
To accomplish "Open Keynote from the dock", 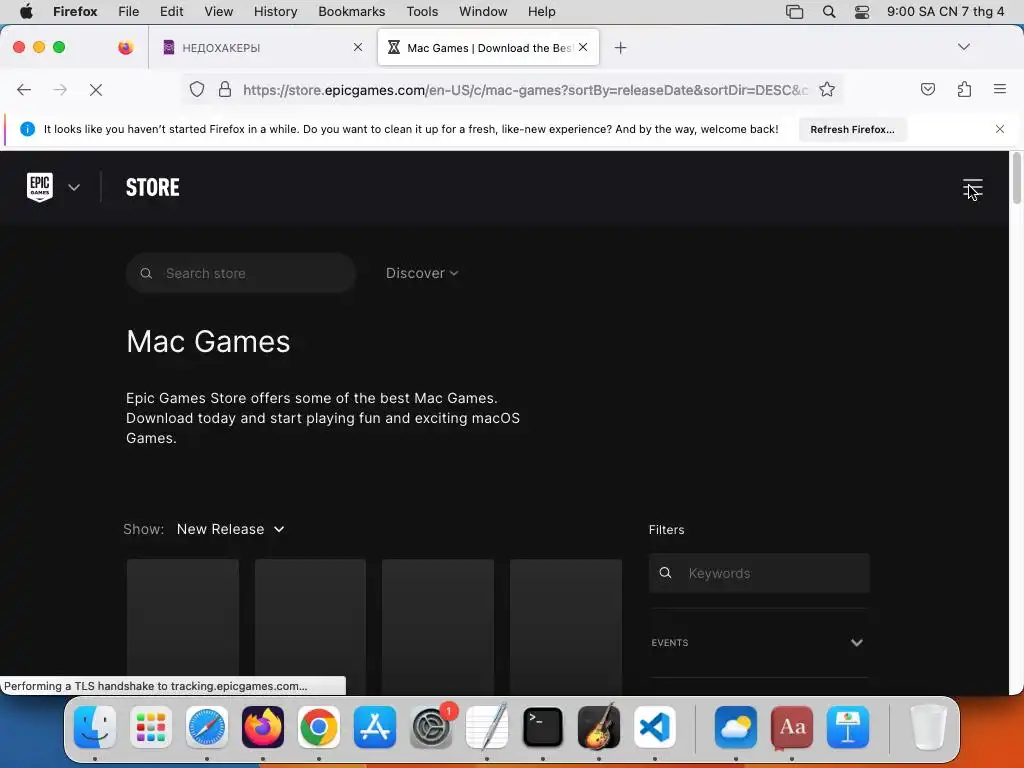I will [x=848, y=727].
